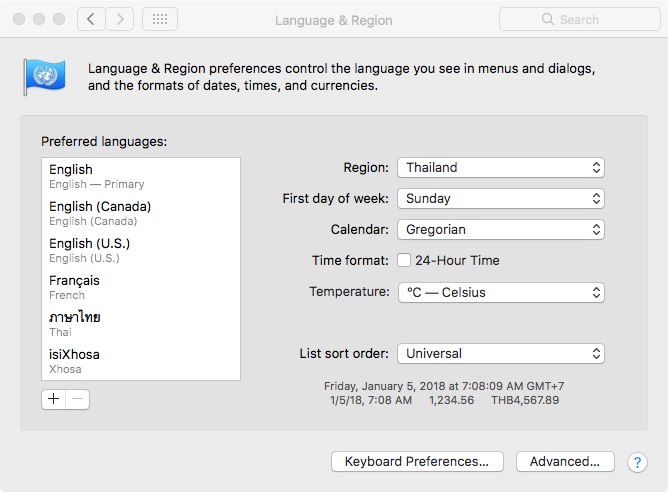Open the Calendar dropdown set to Gregorian

[500, 230]
